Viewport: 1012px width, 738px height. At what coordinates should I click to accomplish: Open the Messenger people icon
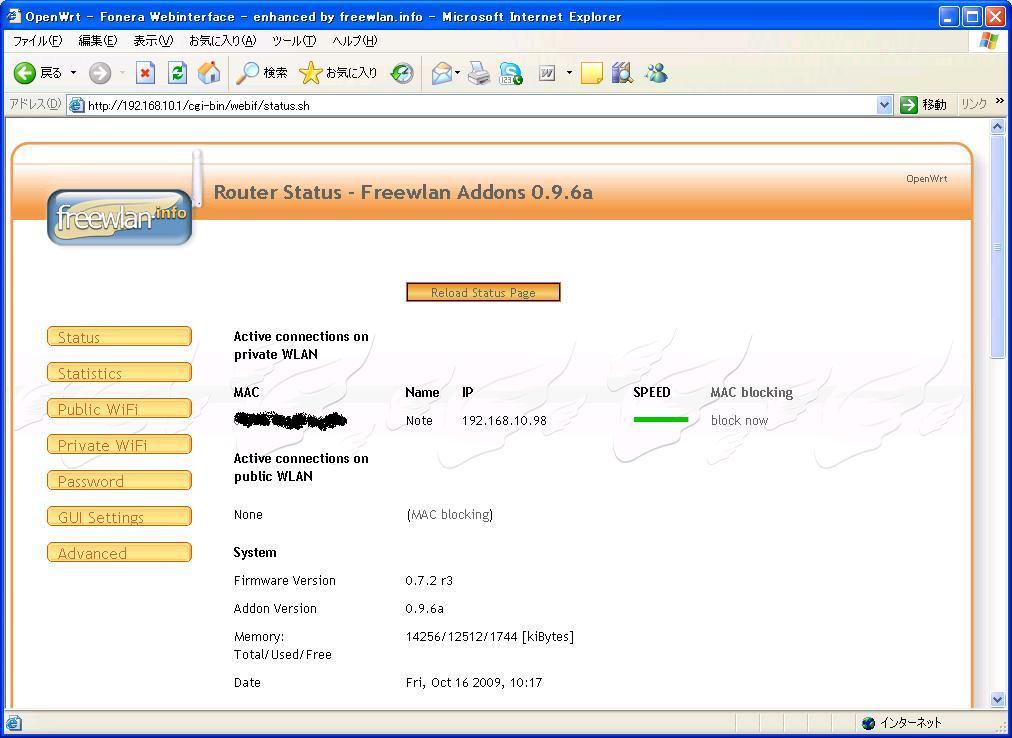656,73
